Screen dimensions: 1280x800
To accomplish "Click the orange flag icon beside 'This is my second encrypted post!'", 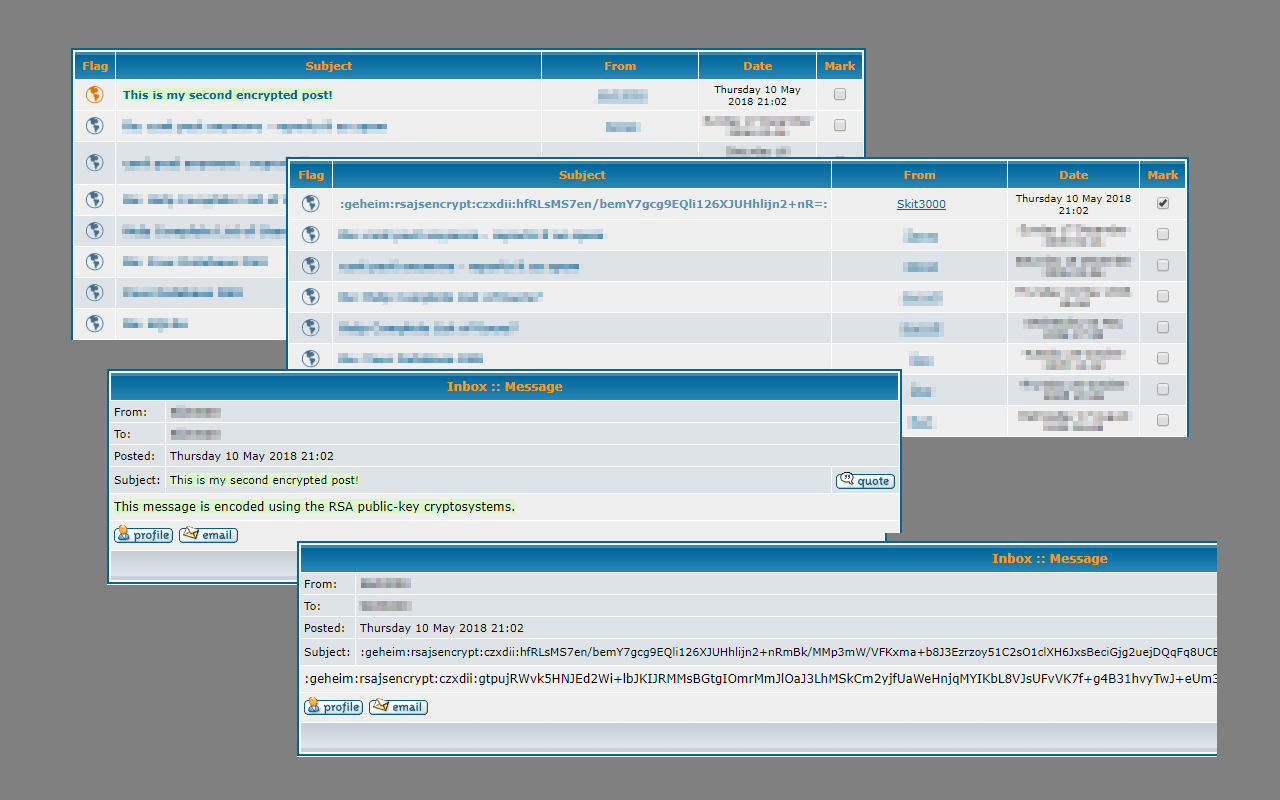I will [x=95, y=95].
